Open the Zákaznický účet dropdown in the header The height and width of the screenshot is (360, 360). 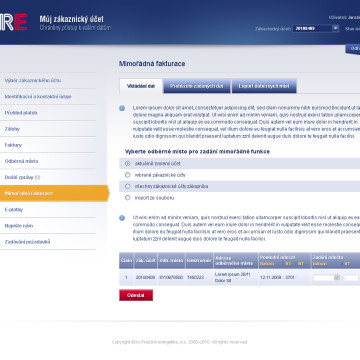(x=316, y=29)
